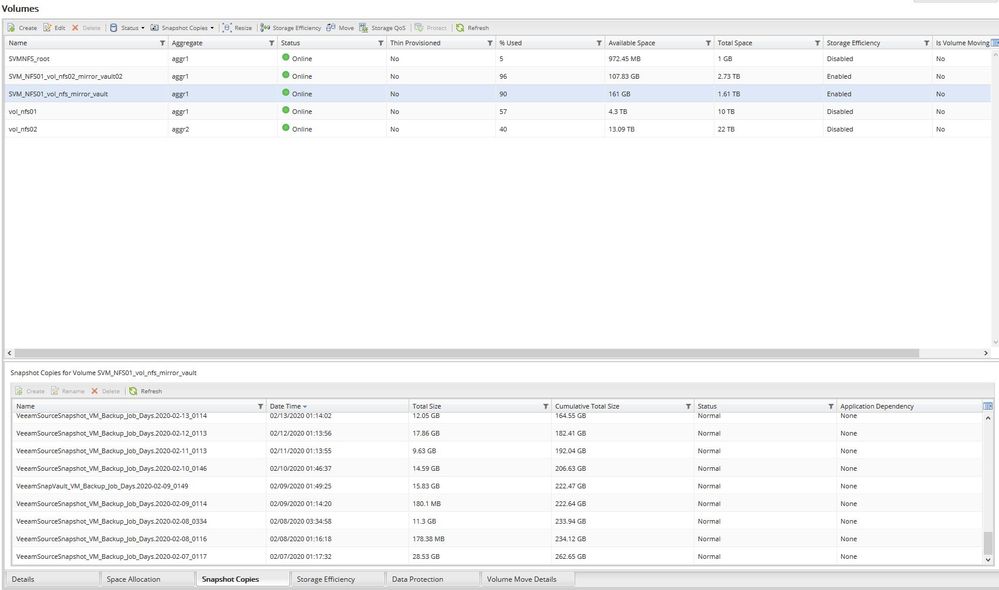Select the vol_nfs01 volume row
Screen dimensions: 999x590
(x=497, y=112)
